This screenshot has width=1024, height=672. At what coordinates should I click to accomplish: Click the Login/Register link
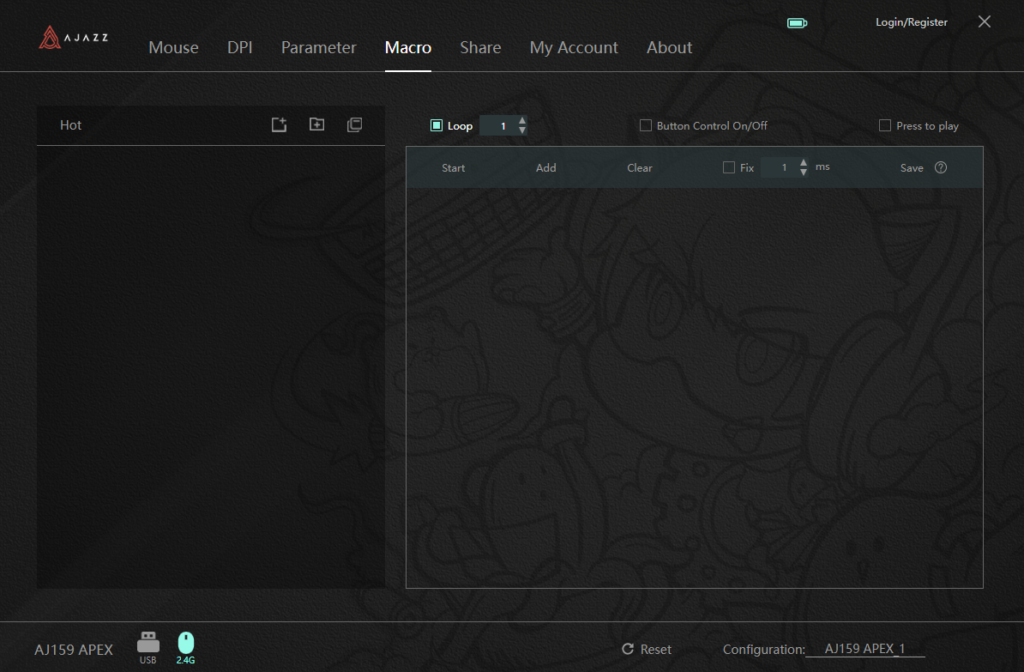tap(911, 22)
